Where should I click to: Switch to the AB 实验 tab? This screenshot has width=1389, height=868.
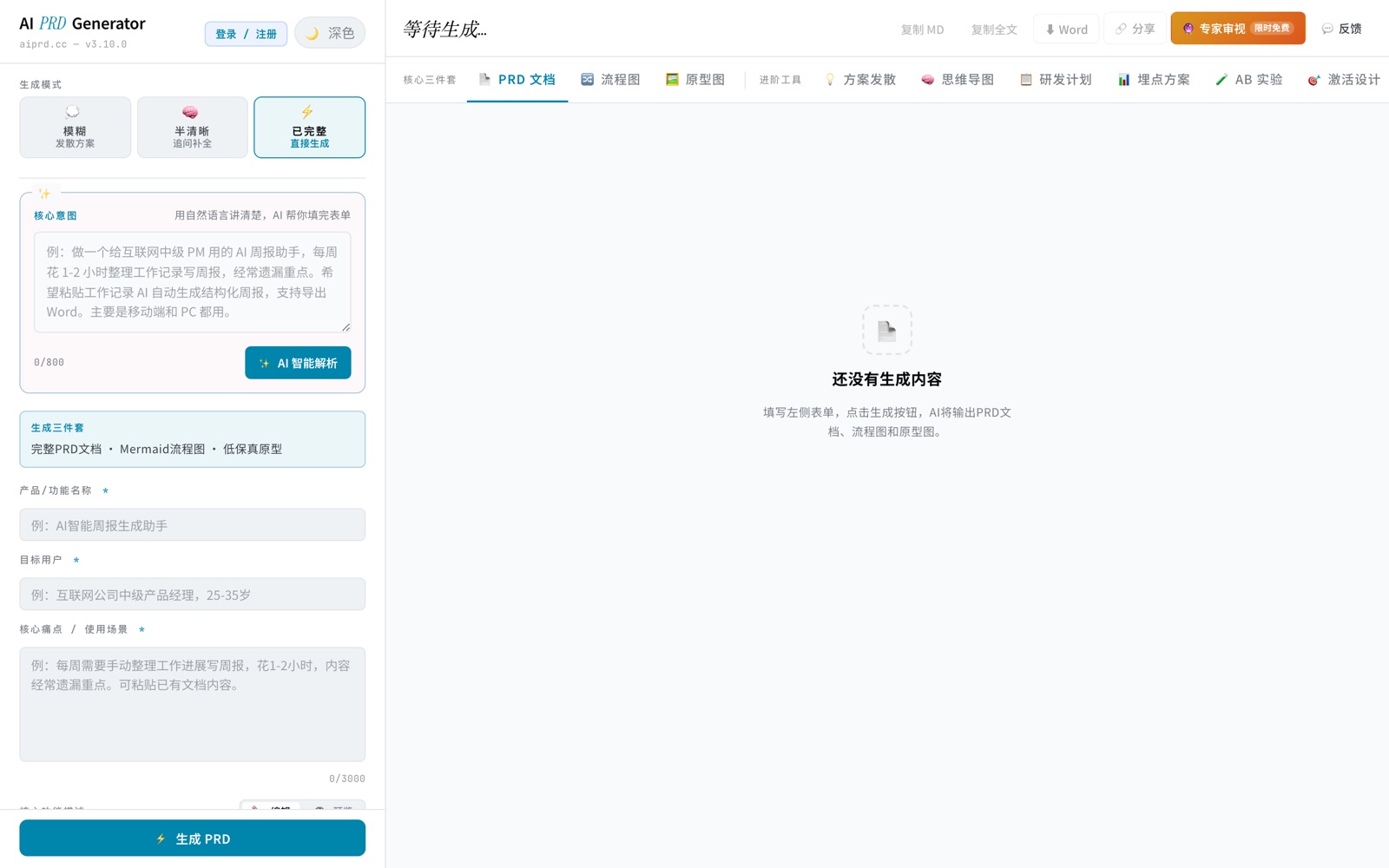click(1248, 79)
